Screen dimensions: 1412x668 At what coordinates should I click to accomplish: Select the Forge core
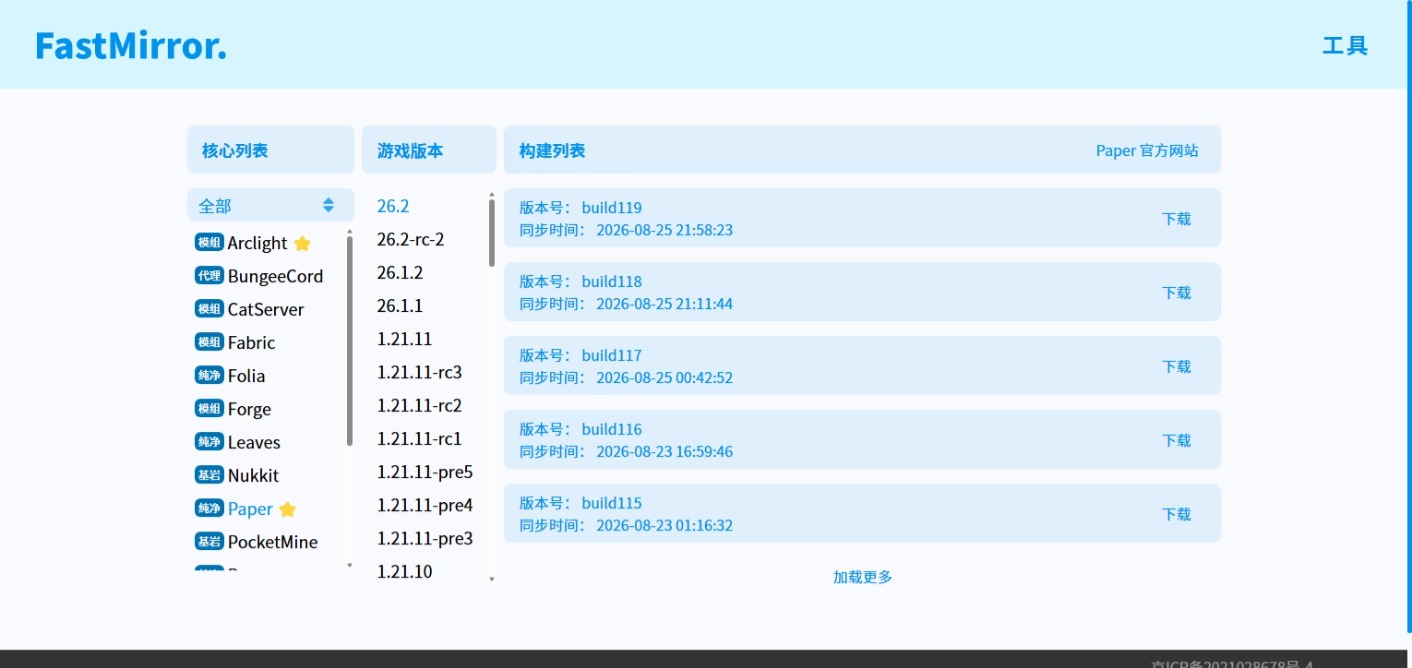pyautogui.click(x=249, y=408)
